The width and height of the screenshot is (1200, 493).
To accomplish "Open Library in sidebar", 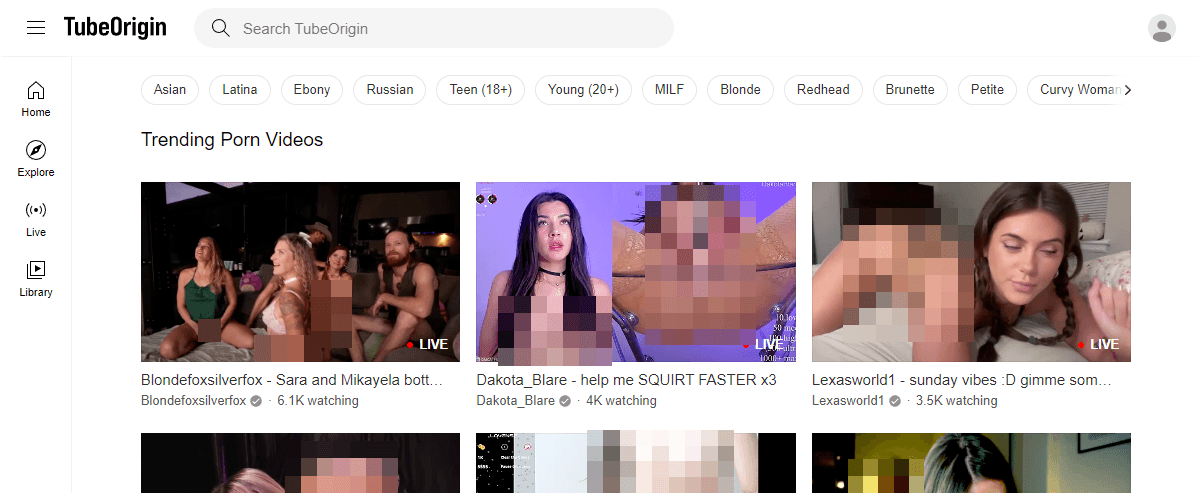I will tap(36, 279).
